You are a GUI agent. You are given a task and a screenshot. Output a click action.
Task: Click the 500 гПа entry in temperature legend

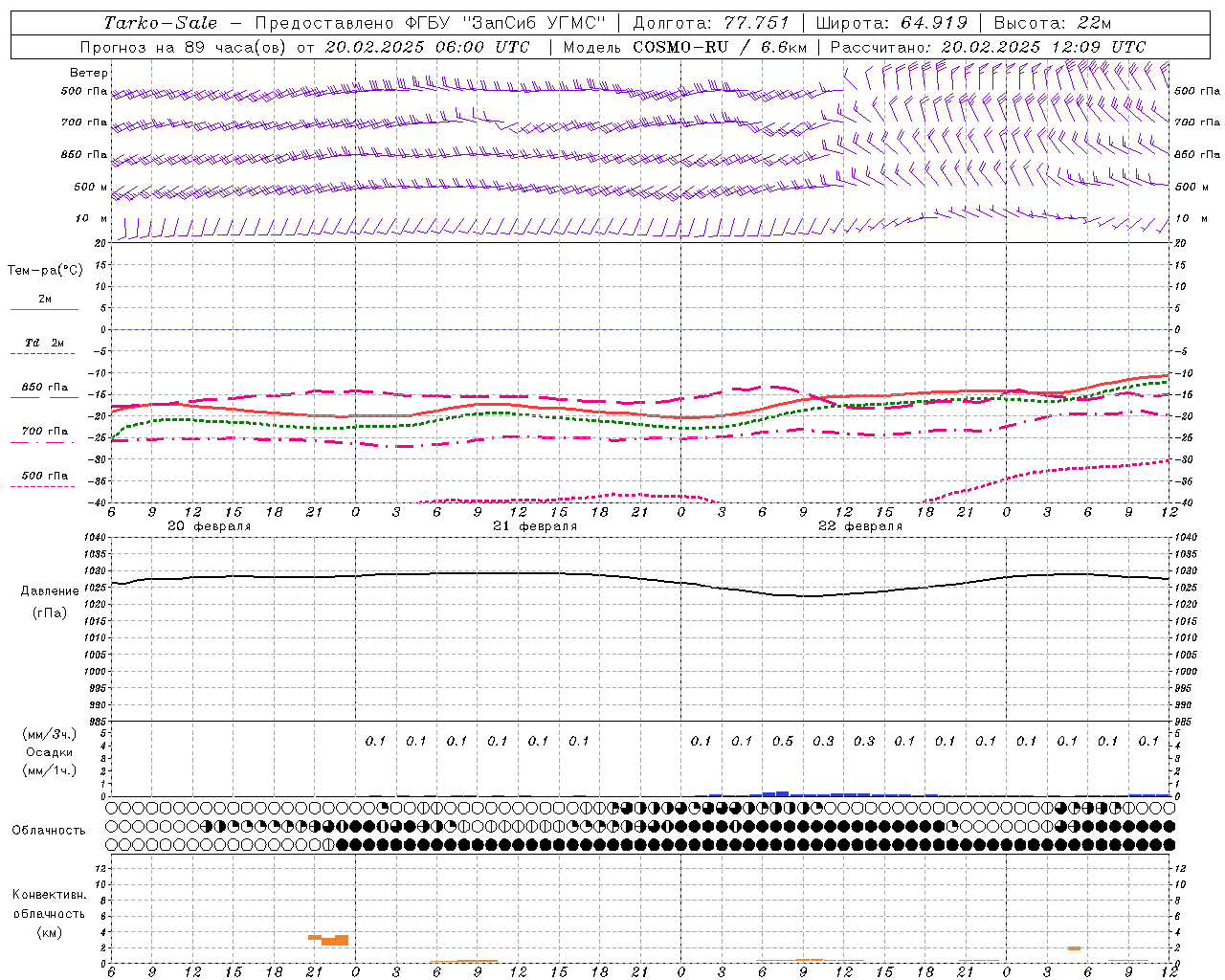44,476
